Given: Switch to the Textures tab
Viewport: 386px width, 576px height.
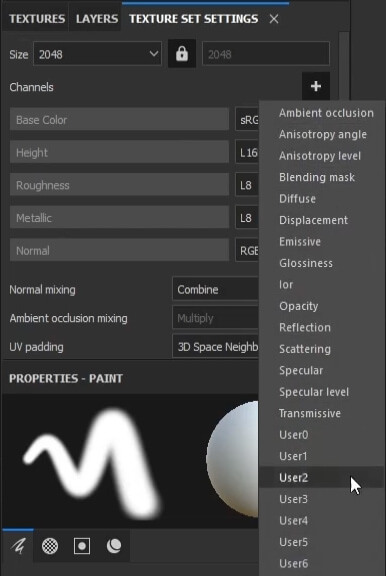Looking at the screenshot, I should (x=37, y=19).
